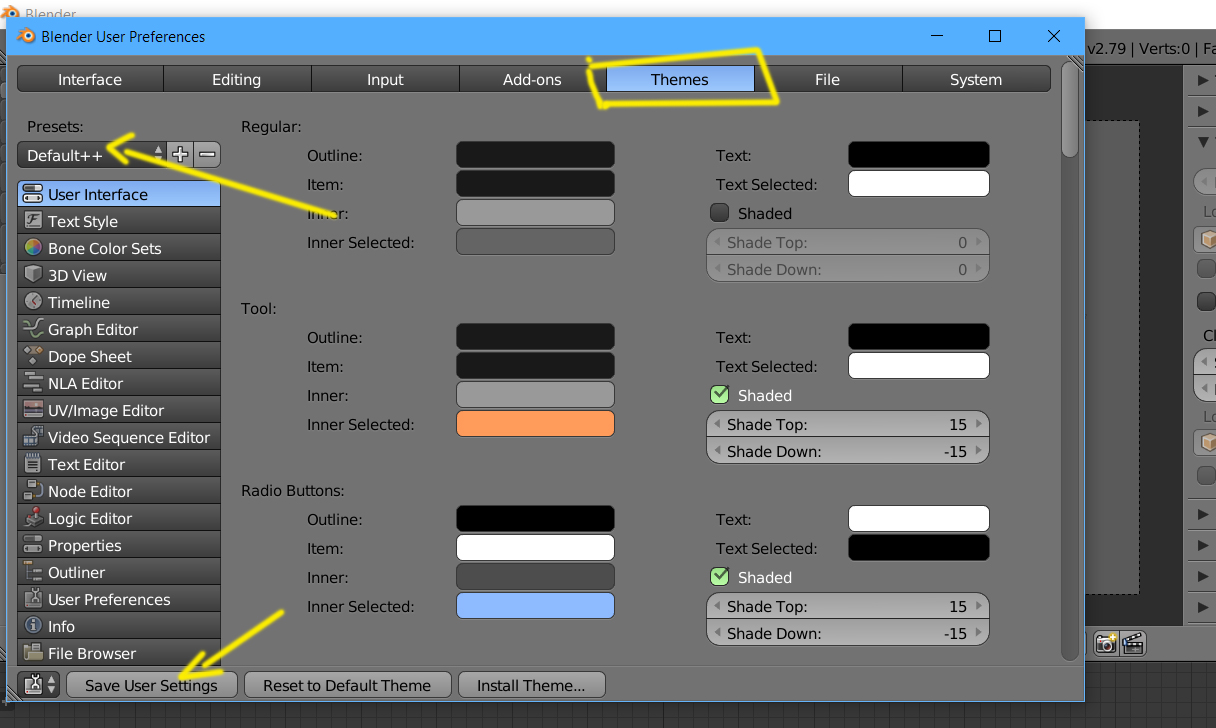
Task: Open the editor type selector beside Save User Settings
Action: 39,685
